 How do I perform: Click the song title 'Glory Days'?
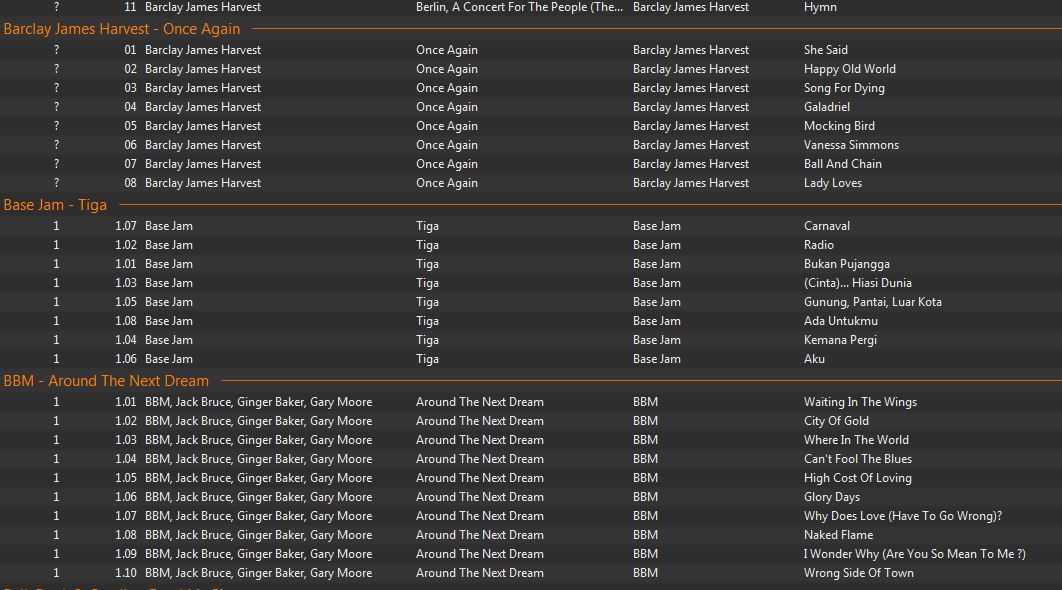pos(832,497)
